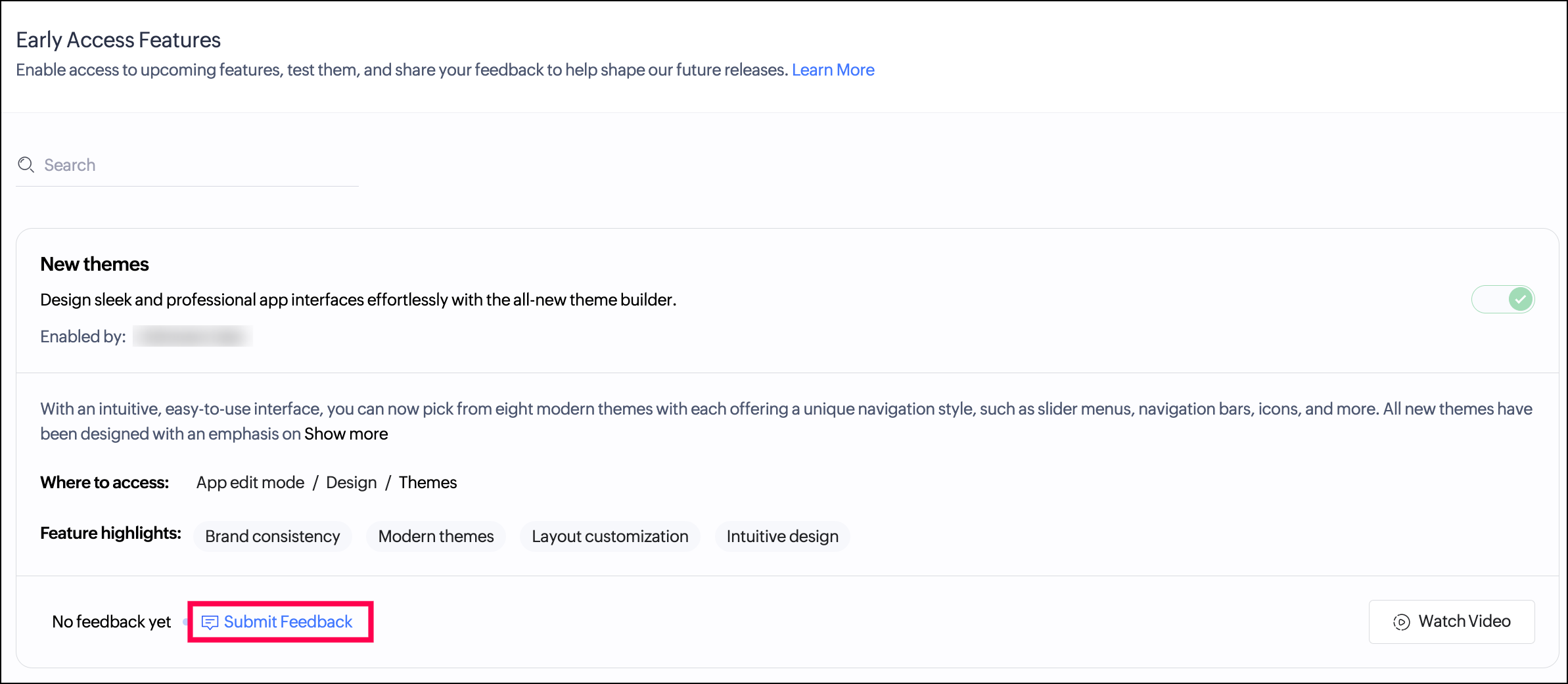
Task: Click the blurred Enabled by username
Action: (x=192, y=336)
